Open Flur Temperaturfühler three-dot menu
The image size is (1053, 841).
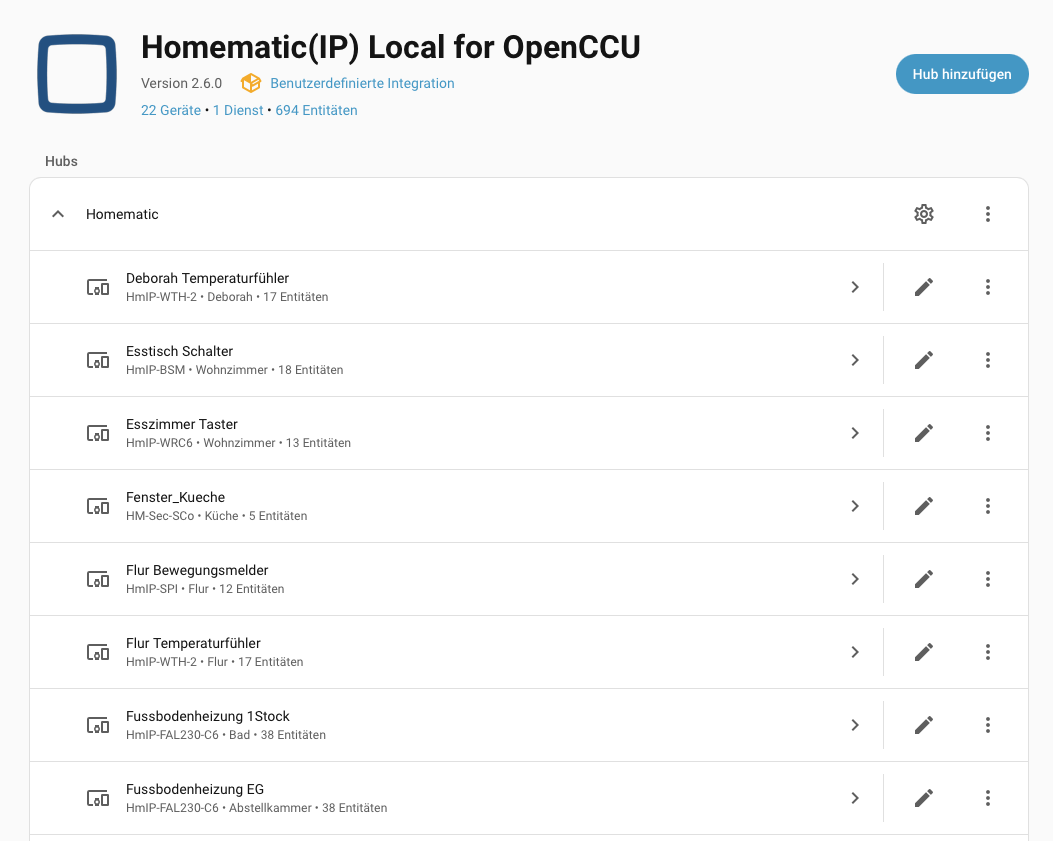pyautogui.click(x=988, y=652)
